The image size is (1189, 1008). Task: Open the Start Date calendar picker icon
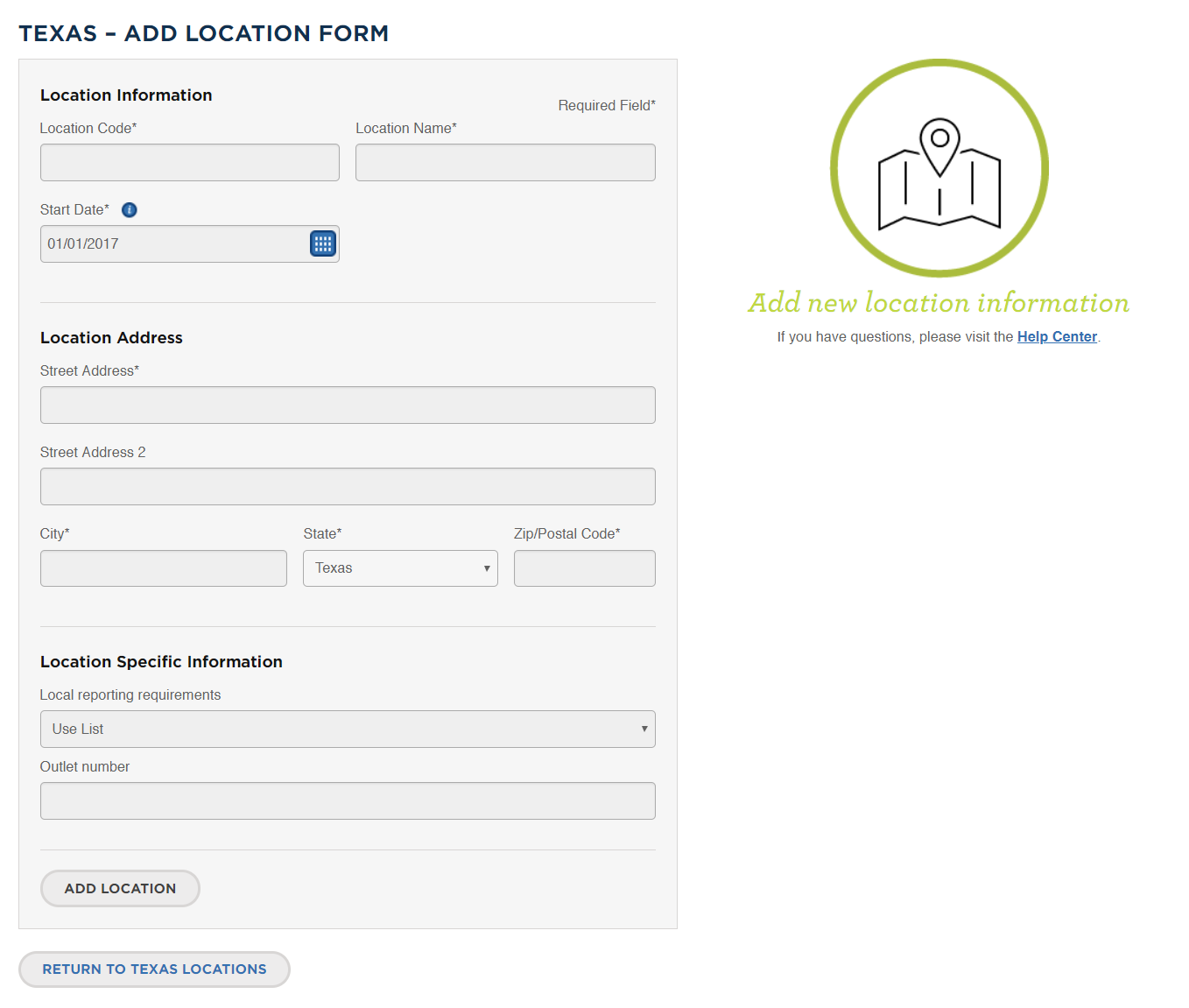[x=323, y=243]
